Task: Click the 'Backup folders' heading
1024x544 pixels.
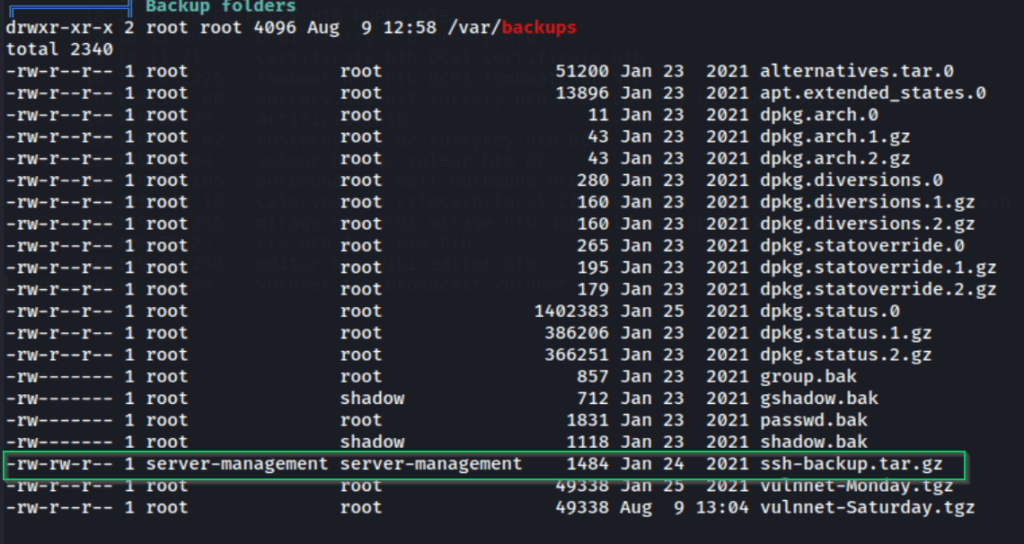Action: tap(221, 7)
